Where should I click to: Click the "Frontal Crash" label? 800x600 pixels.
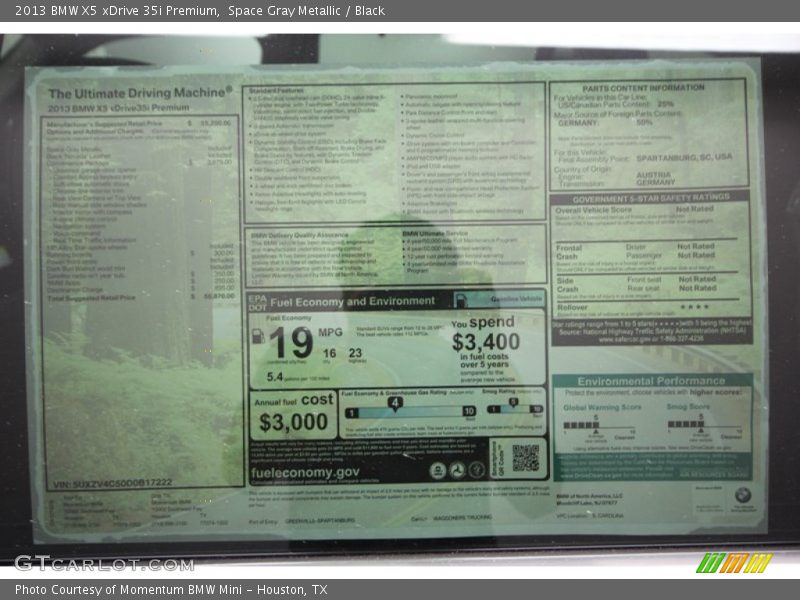point(569,252)
